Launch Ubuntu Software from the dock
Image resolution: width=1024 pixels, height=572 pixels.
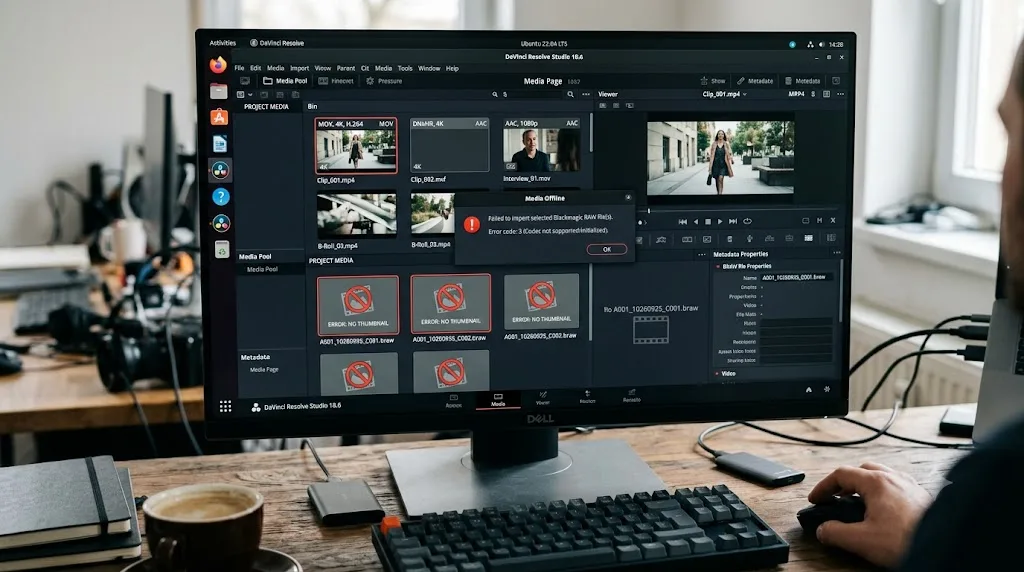219,117
